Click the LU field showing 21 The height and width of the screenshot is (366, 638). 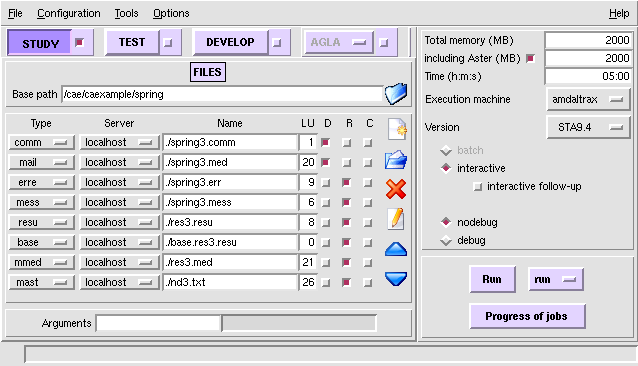(308, 262)
